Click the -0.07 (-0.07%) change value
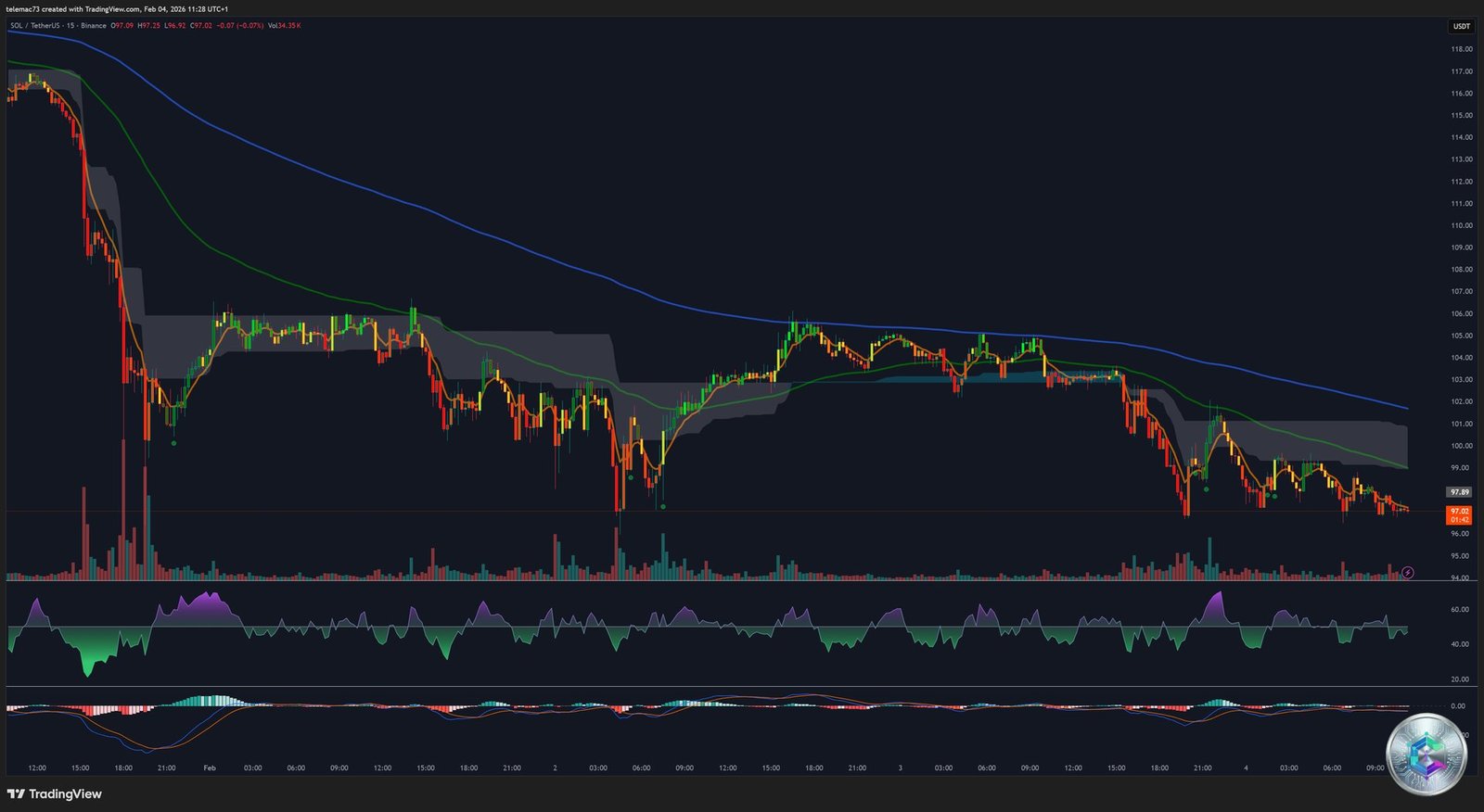The width and height of the screenshot is (1484, 812). [x=240, y=25]
